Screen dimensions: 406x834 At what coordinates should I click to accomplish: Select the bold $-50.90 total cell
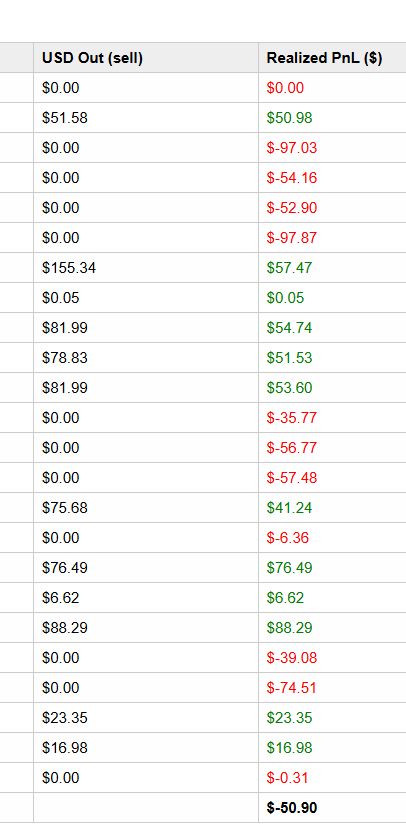click(x=332, y=807)
